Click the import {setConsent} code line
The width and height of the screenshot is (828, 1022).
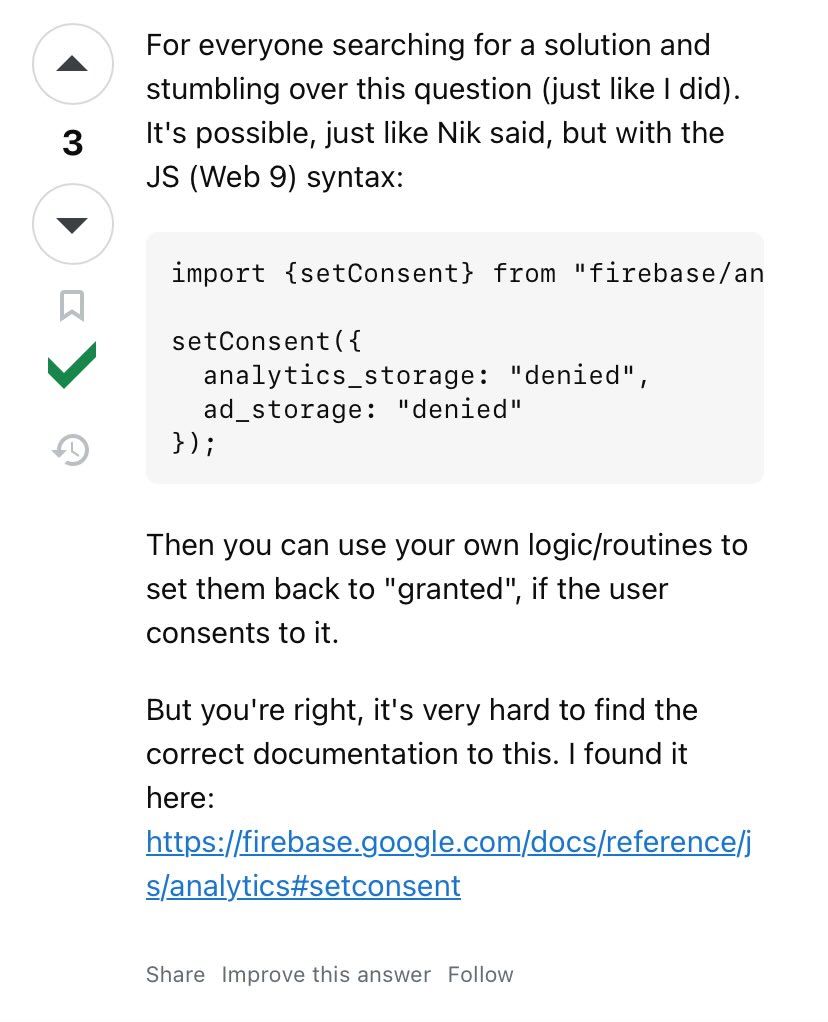pos(466,273)
